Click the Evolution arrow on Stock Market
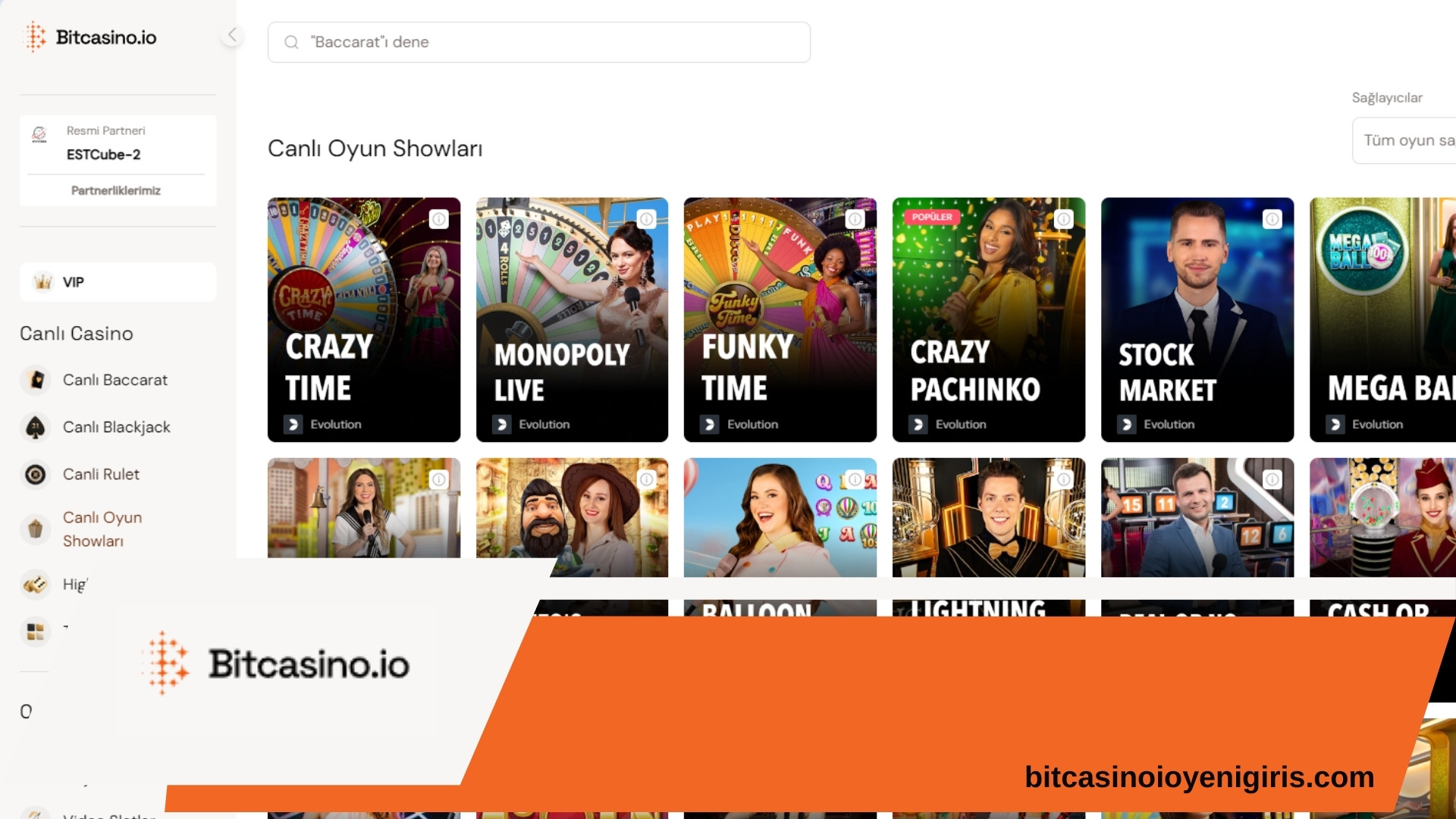The image size is (1456, 819). point(1127,425)
